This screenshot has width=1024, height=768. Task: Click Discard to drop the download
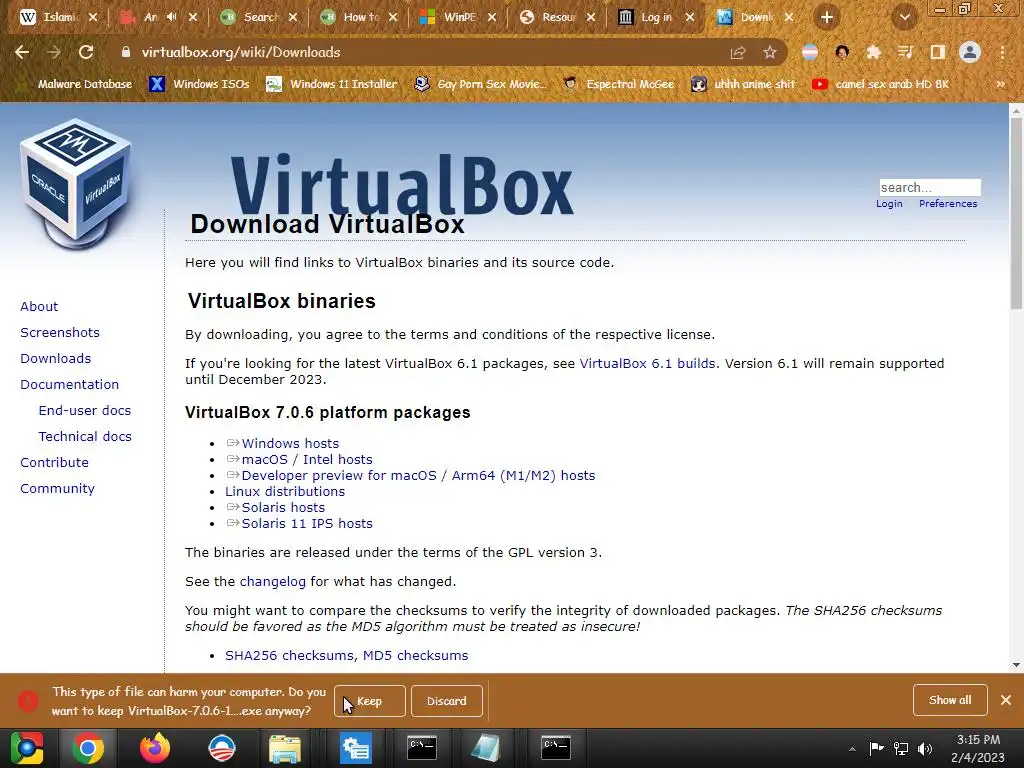[447, 701]
